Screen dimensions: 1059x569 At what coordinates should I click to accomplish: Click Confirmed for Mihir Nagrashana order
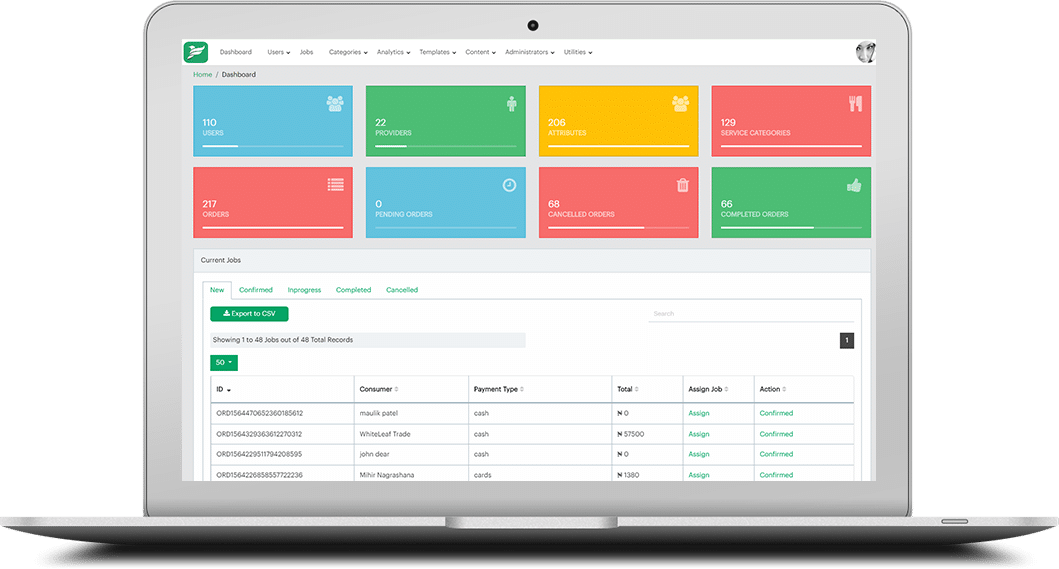click(x=776, y=475)
